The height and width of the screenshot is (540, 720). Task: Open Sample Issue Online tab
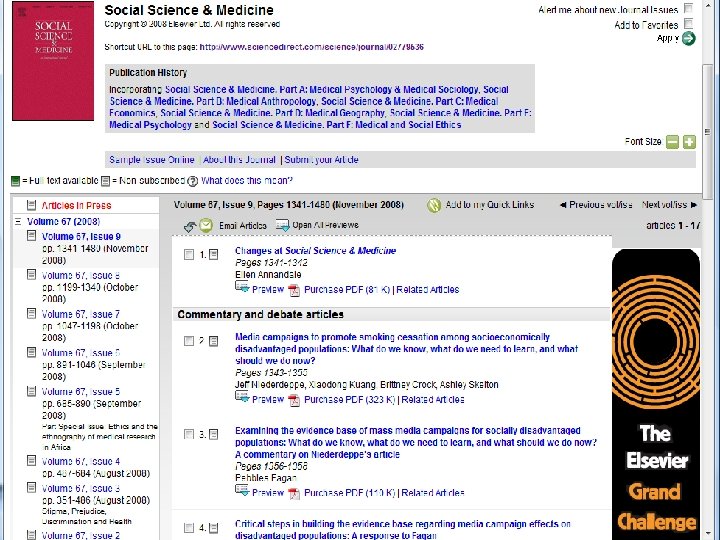click(152, 160)
